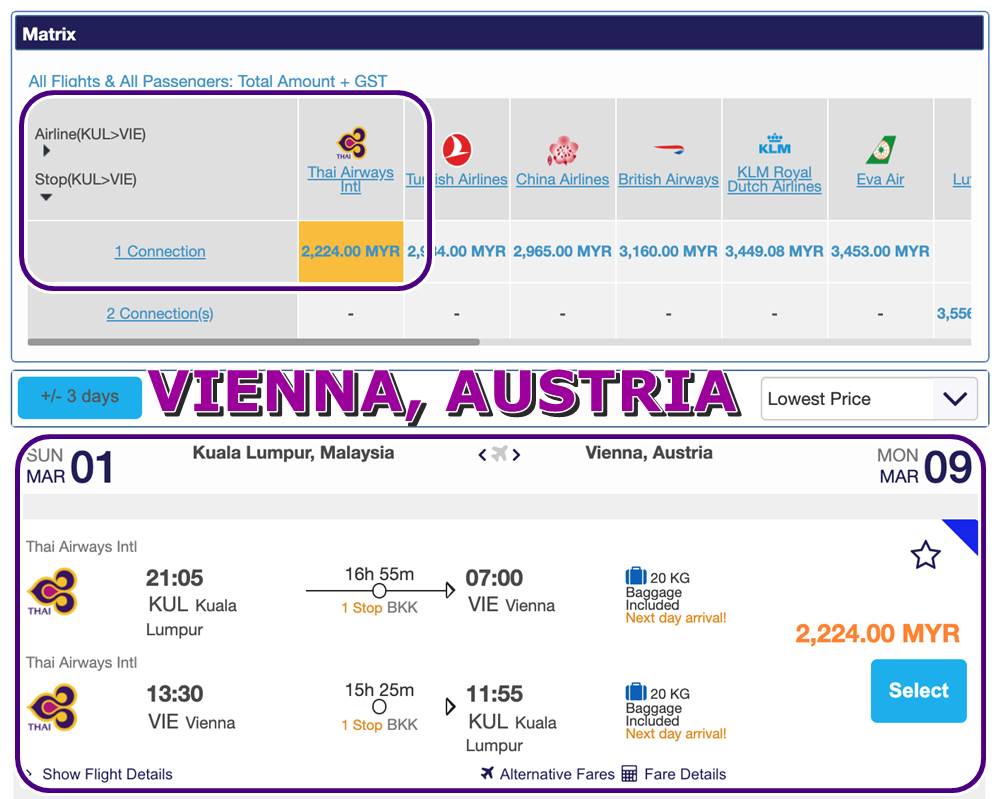This screenshot has height=799, width=1000.
Task: Click the 11:55 arrival time
Action: [x=494, y=693]
